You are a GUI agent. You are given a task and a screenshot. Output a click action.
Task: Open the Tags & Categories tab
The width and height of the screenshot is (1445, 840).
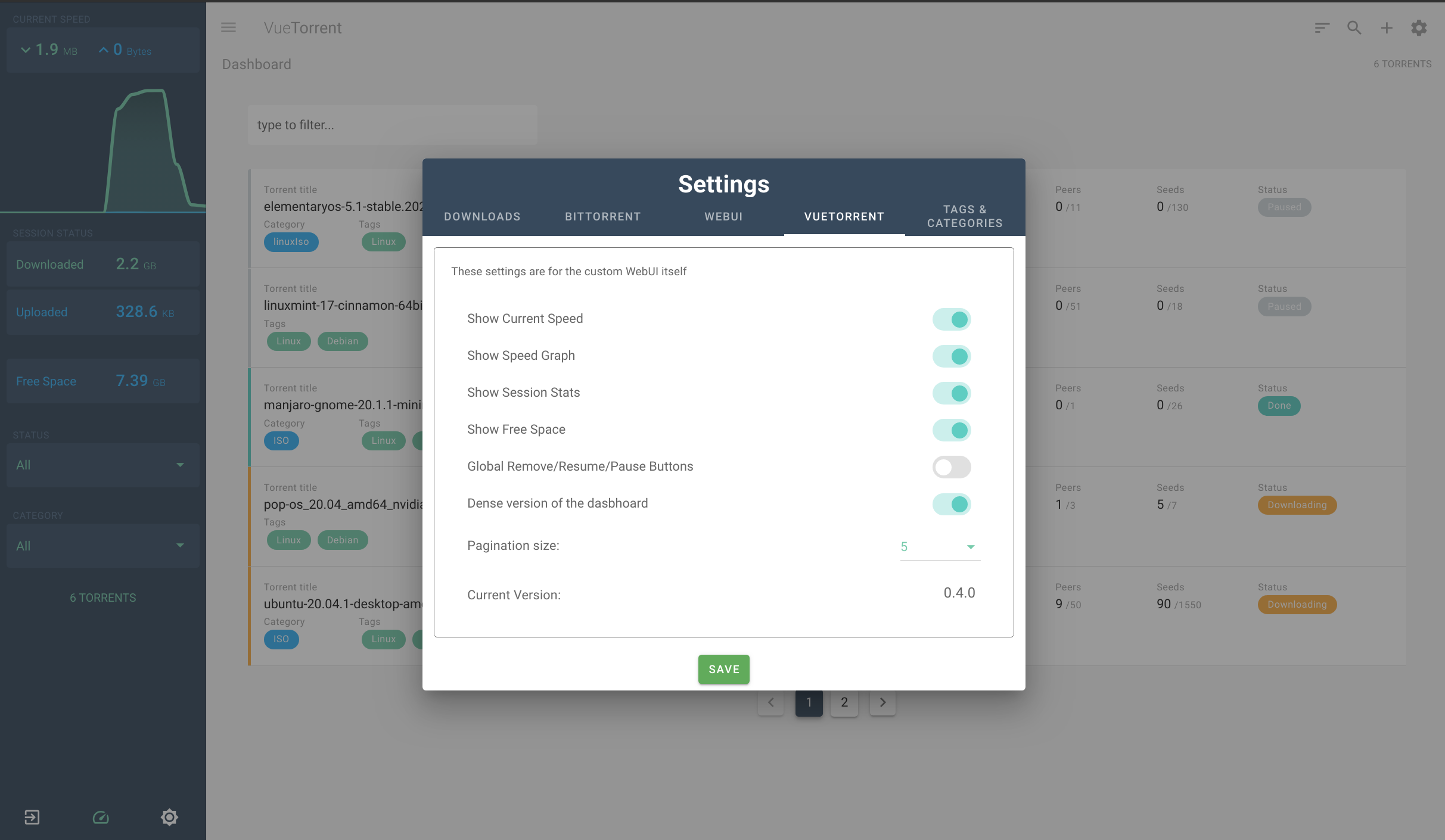tap(964, 216)
